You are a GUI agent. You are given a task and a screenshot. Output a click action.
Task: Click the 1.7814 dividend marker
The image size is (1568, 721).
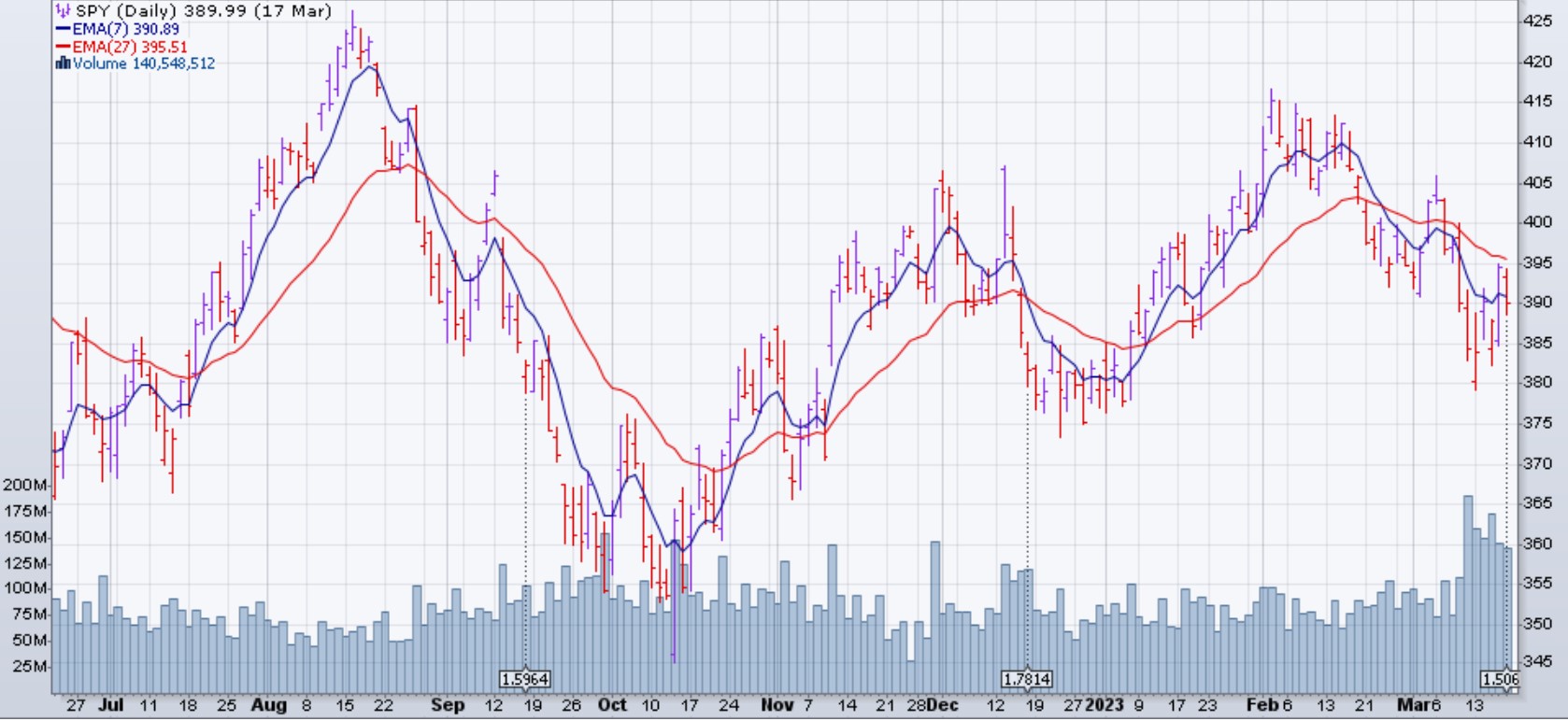tap(1026, 679)
